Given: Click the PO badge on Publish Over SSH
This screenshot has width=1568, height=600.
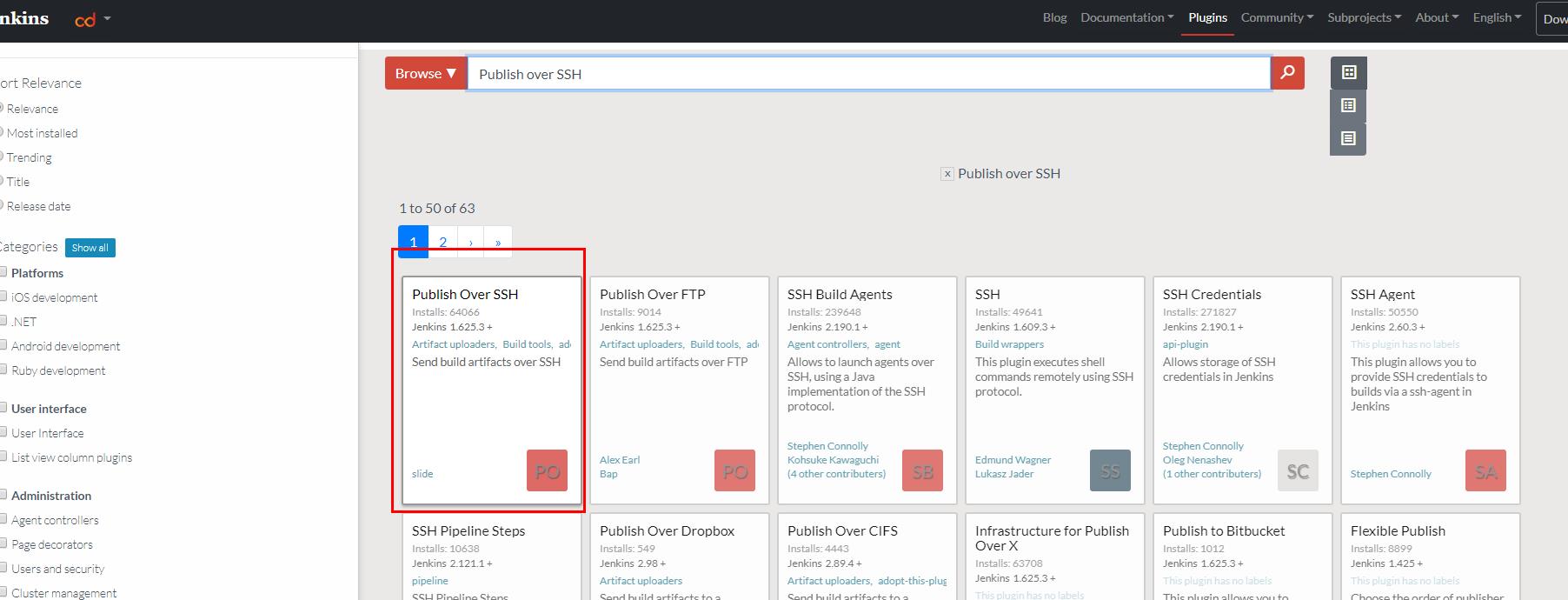Looking at the screenshot, I should click(x=547, y=470).
